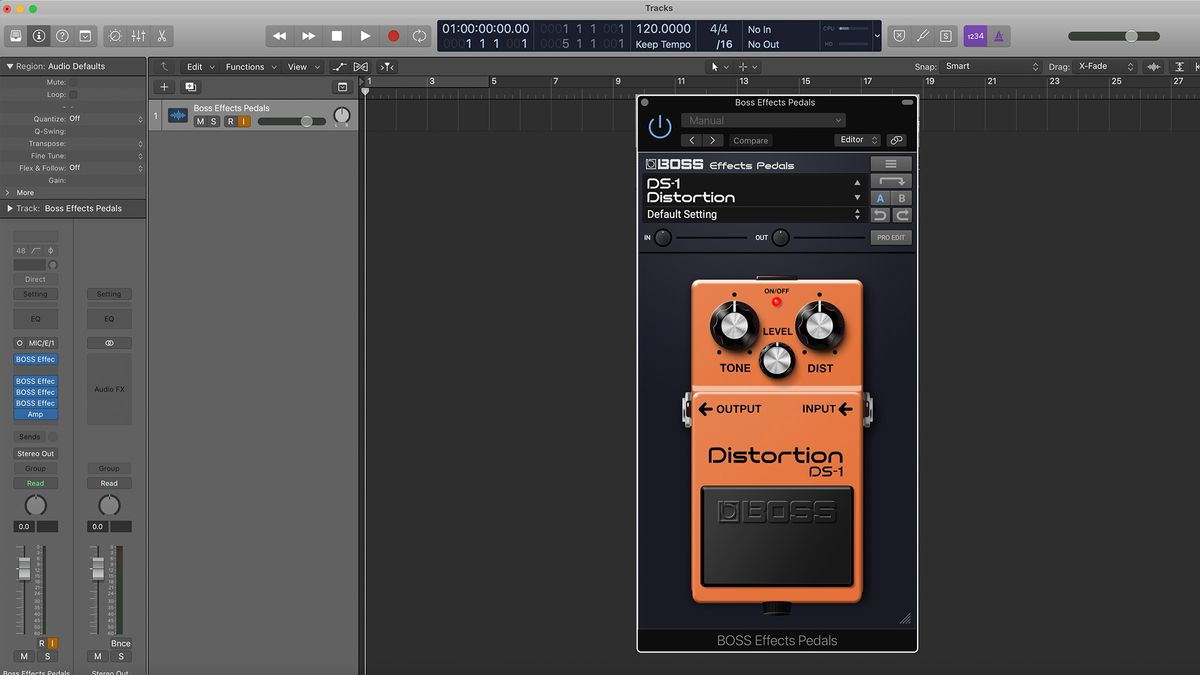Open the BOSS plugin hamburger menu
This screenshot has height=675, width=1200.
pyautogui.click(x=891, y=164)
